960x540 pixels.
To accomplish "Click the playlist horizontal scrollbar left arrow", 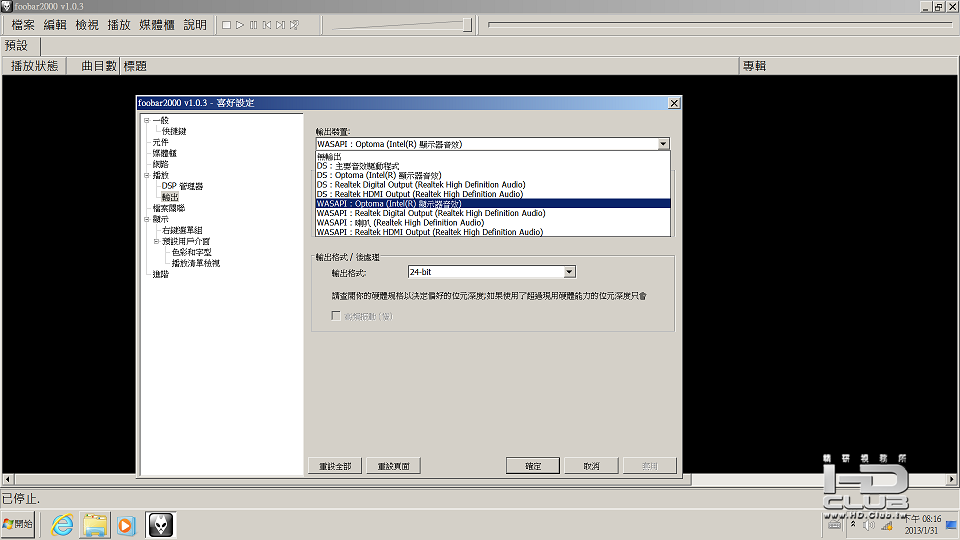I will tap(7, 479).
